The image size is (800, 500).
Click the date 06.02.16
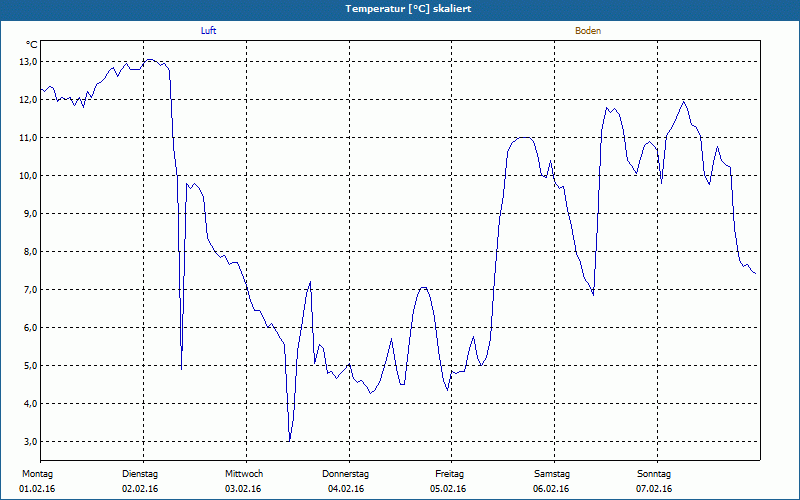point(551,489)
